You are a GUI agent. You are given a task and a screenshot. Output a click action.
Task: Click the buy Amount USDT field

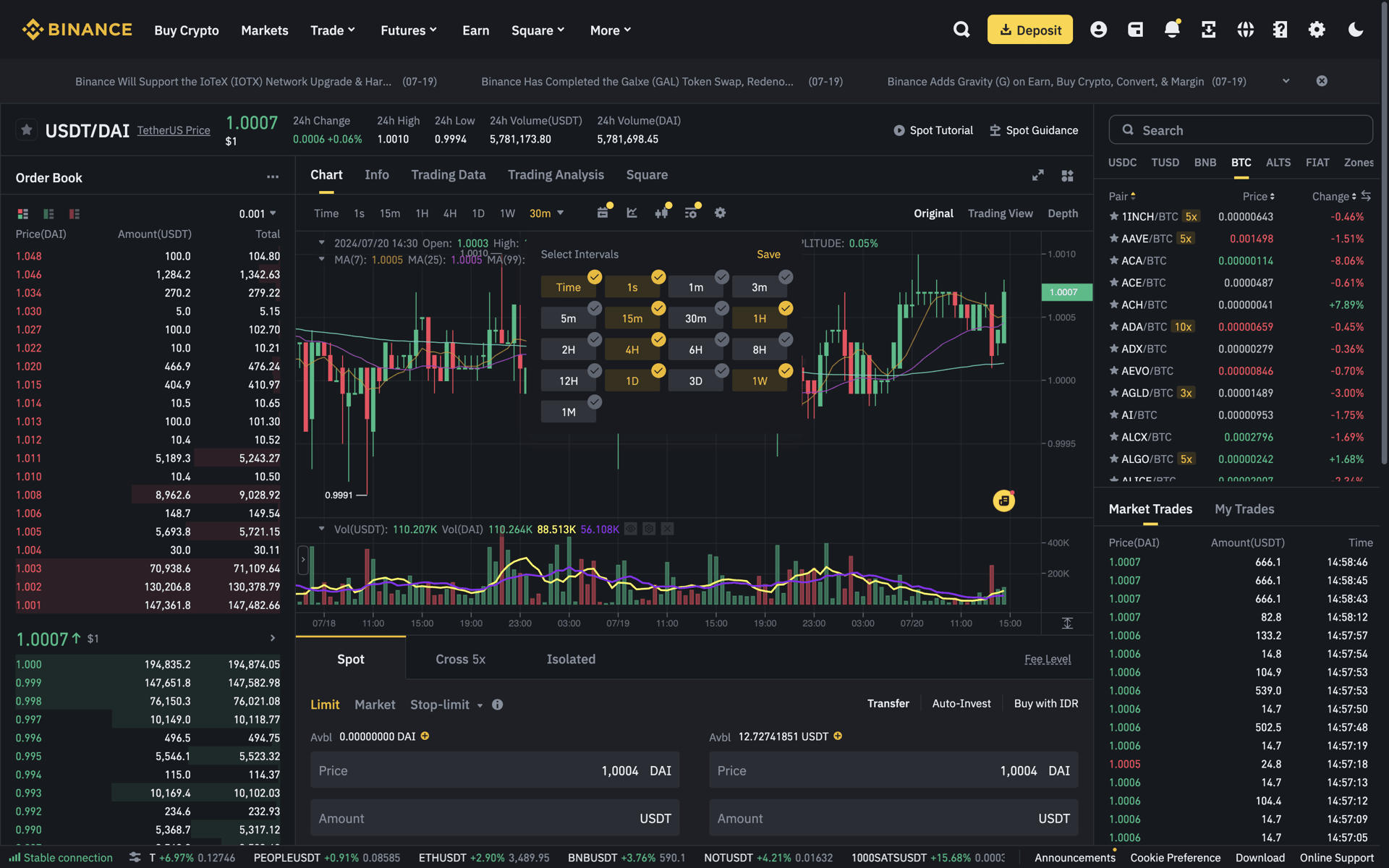495,818
